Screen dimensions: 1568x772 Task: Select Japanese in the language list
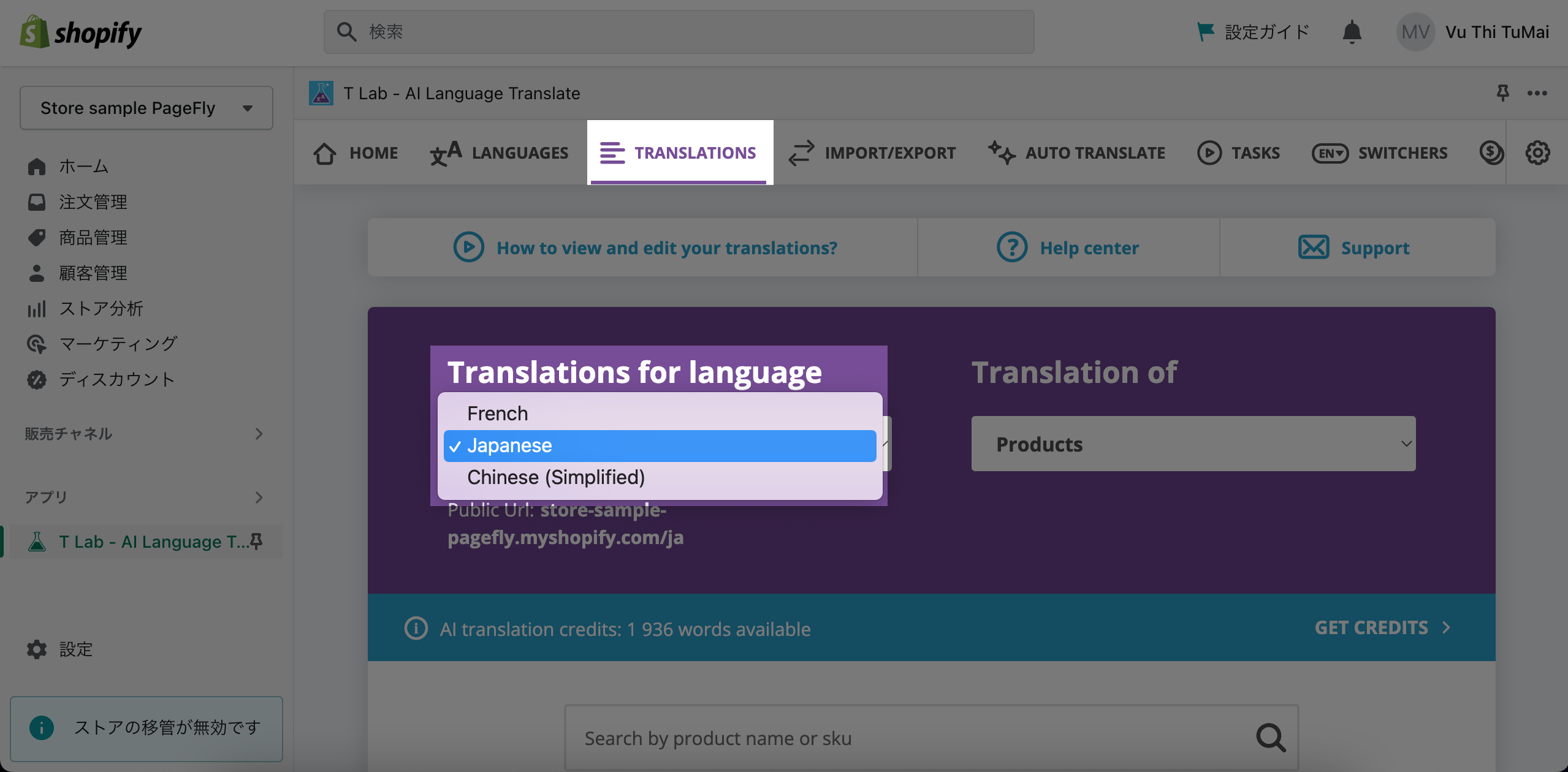660,445
